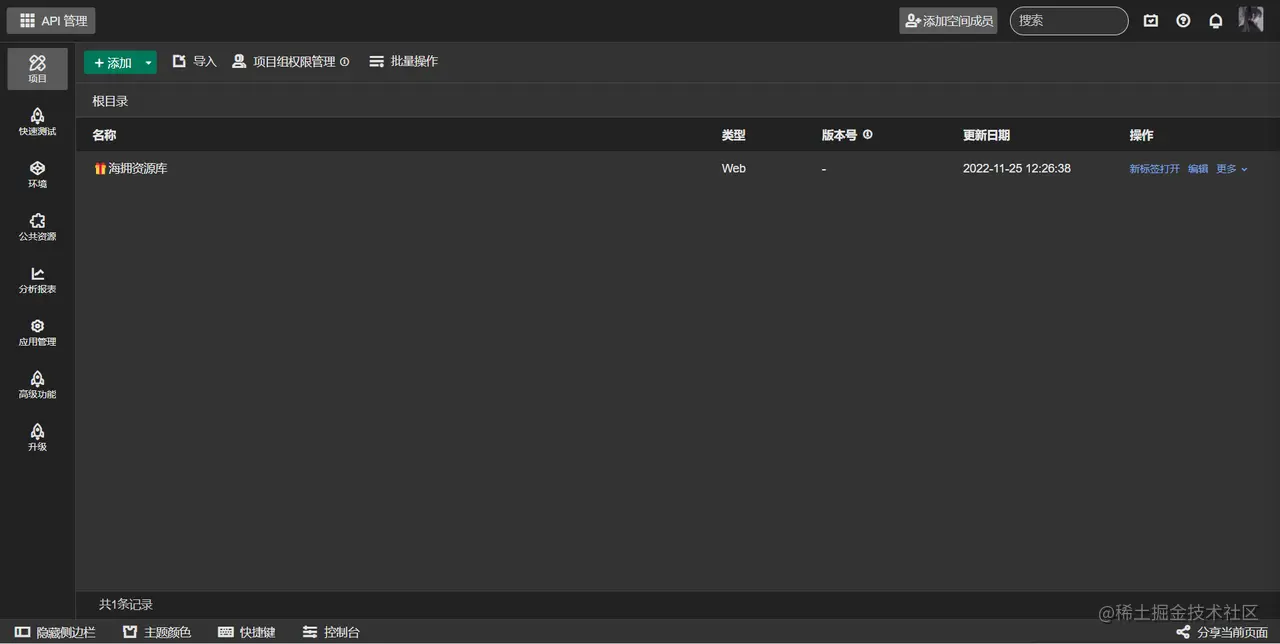
Task: Open 环境 in the sidebar
Action: click(x=37, y=175)
